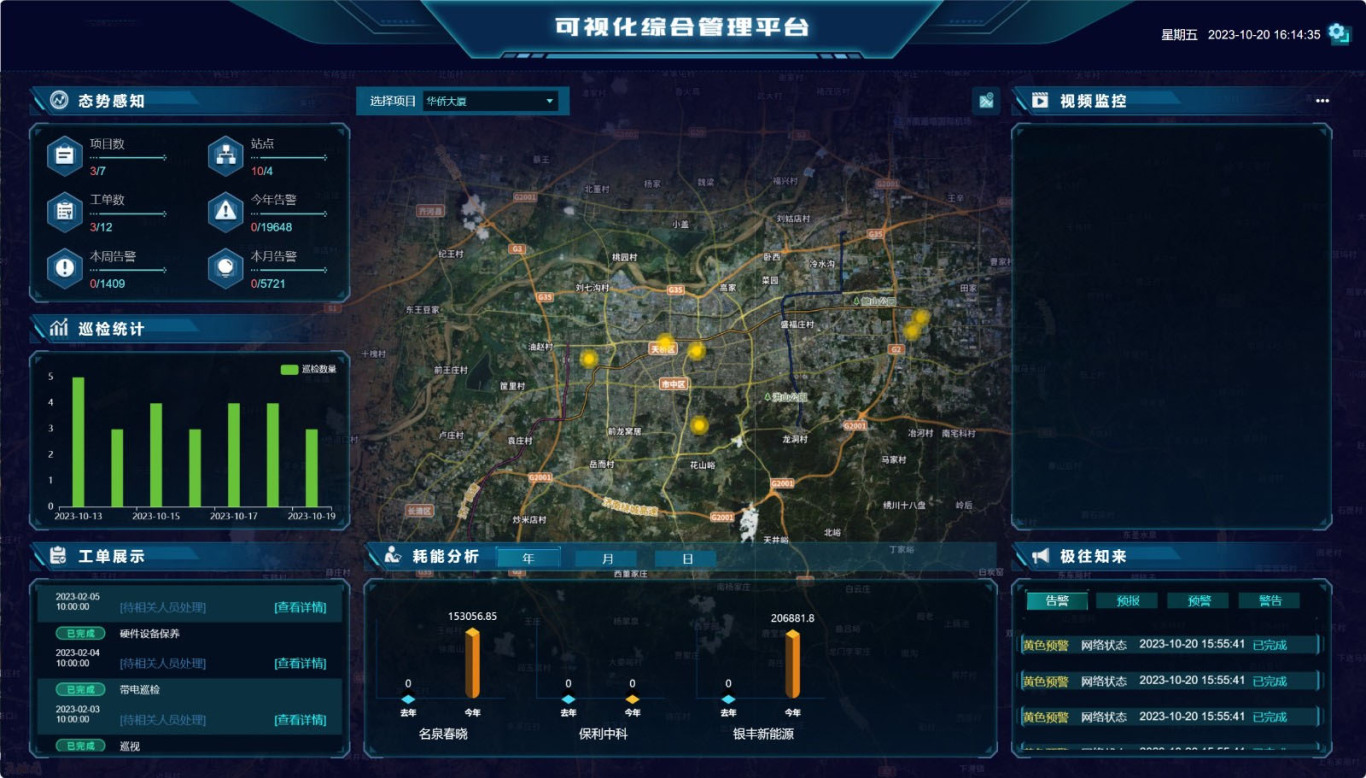Open the 警告 tab in 极往知来
The height and width of the screenshot is (778, 1366).
point(1270,601)
